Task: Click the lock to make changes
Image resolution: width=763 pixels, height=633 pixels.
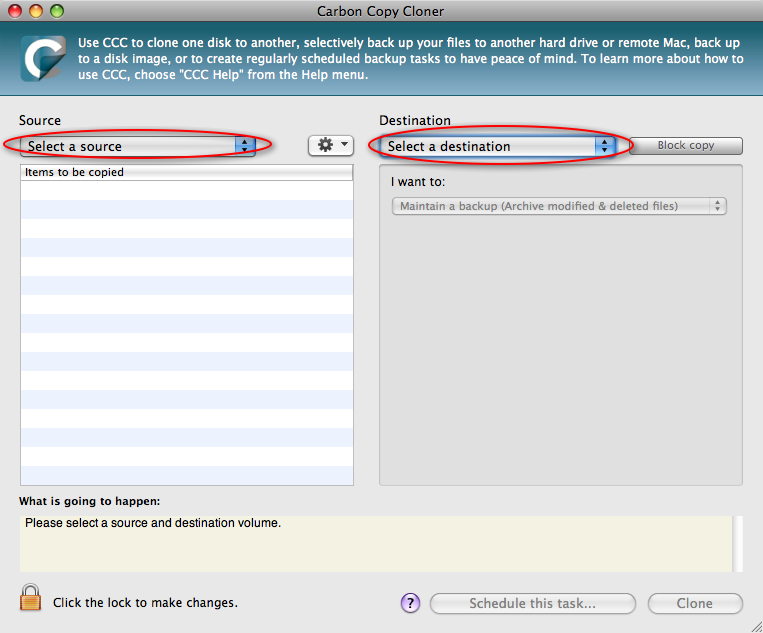Action: pos(30,597)
